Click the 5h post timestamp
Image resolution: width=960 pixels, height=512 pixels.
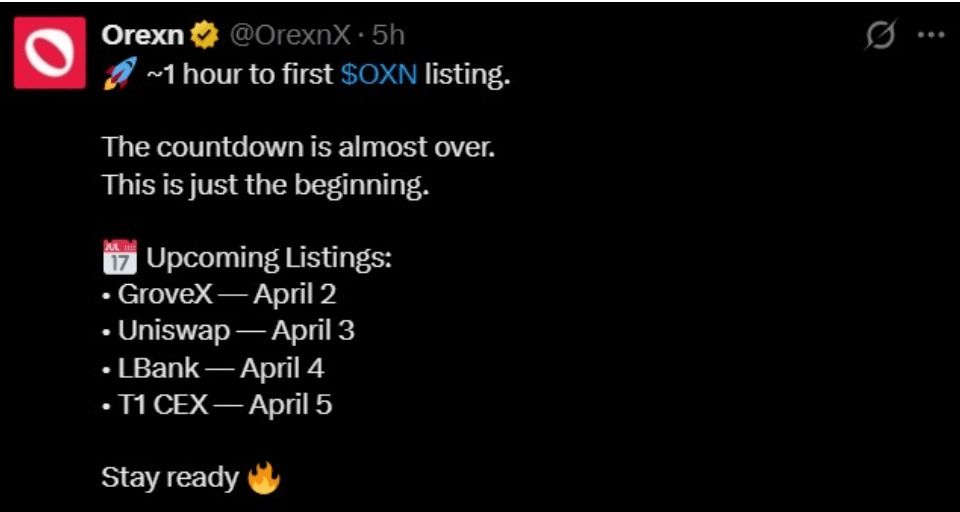(x=388, y=35)
